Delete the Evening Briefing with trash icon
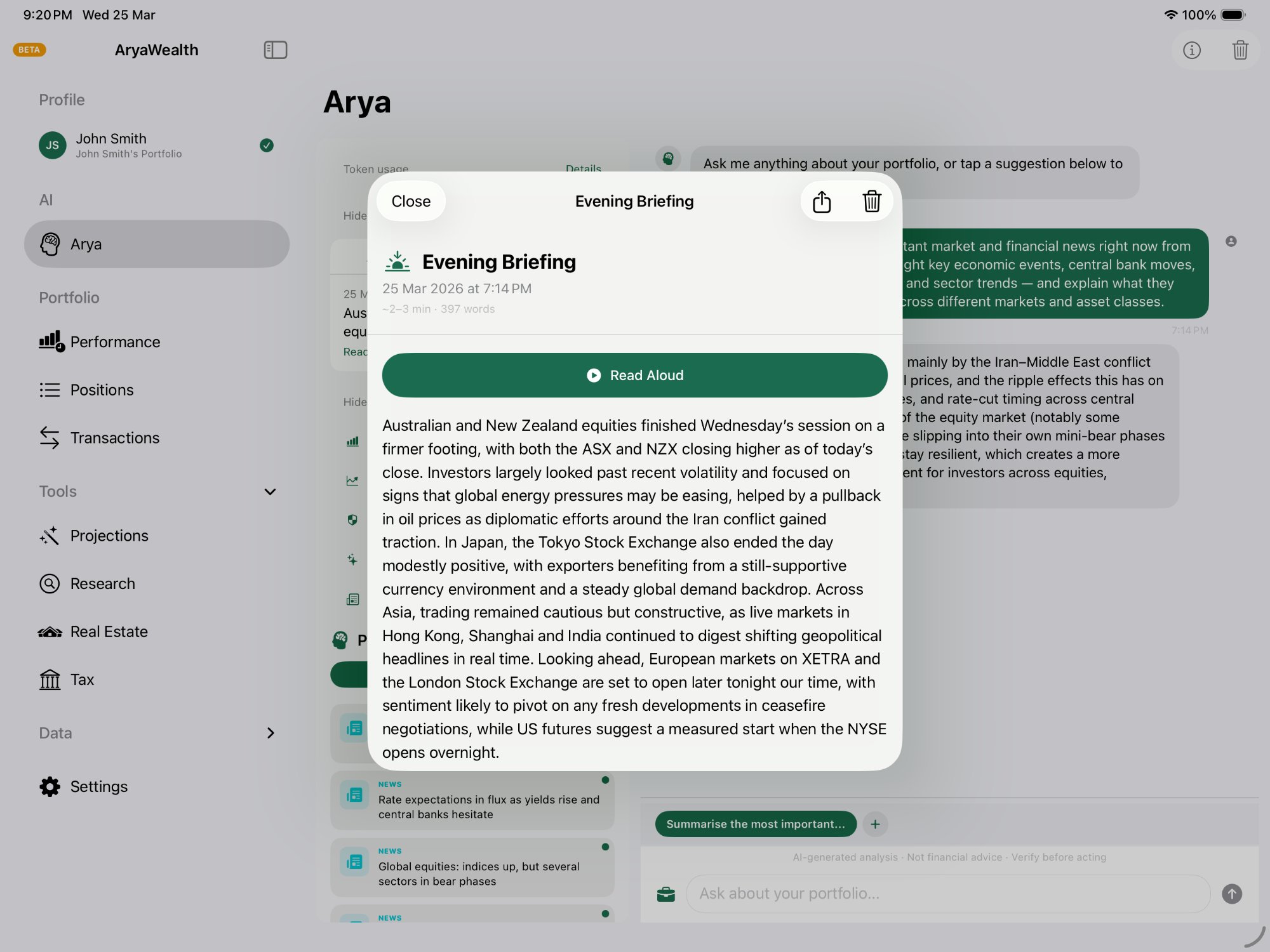The height and width of the screenshot is (952, 1270). (871, 202)
